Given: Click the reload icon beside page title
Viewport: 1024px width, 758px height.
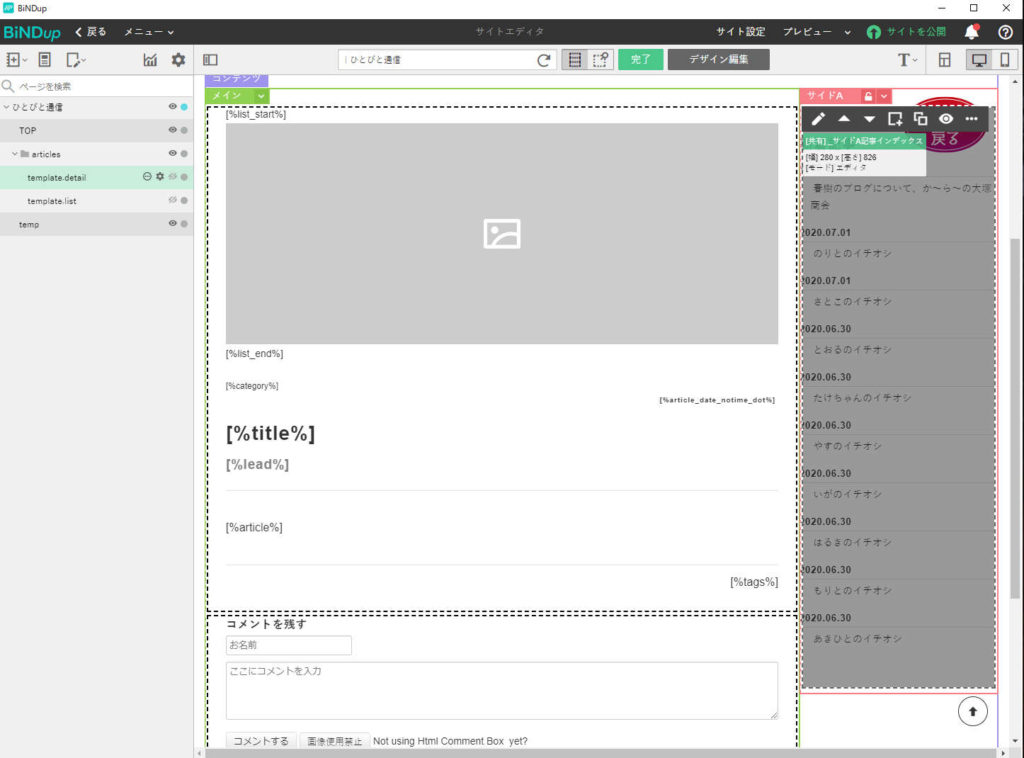Looking at the screenshot, I should 544,60.
